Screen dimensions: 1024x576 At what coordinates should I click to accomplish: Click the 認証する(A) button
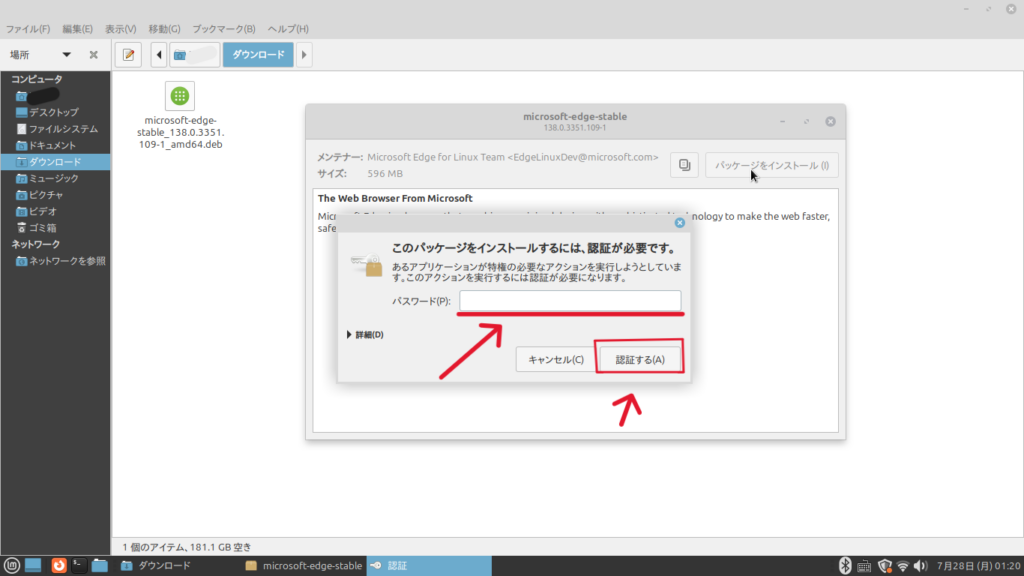pos(639,359)
